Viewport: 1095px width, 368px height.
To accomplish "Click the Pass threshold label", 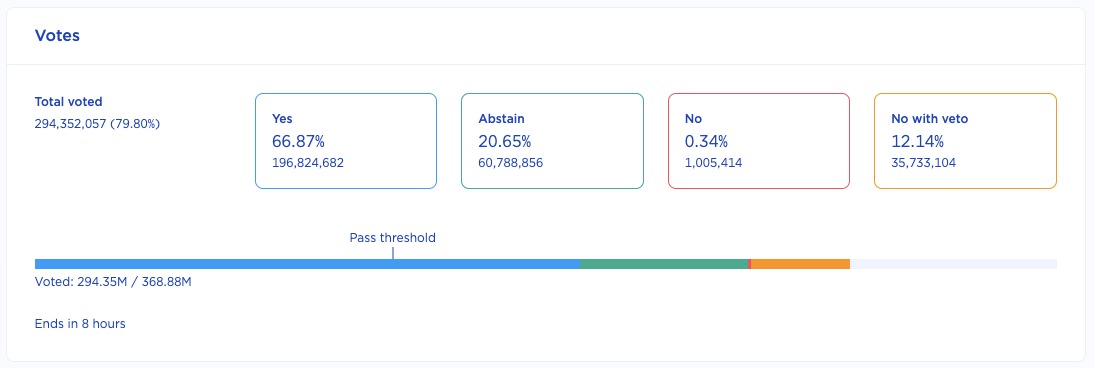I will [392, 237].
